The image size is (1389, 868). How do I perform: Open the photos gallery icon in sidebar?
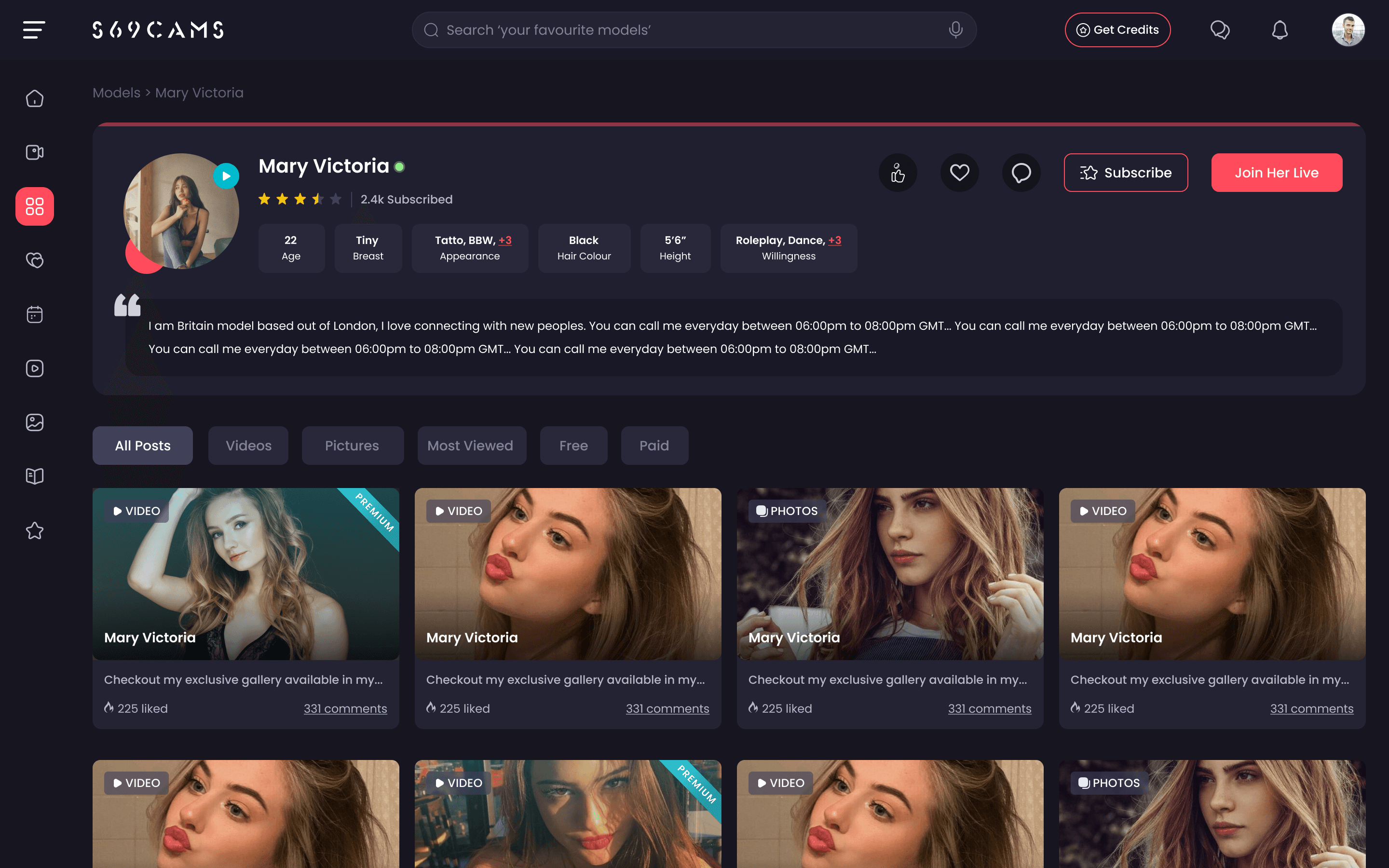click(34, 422)
